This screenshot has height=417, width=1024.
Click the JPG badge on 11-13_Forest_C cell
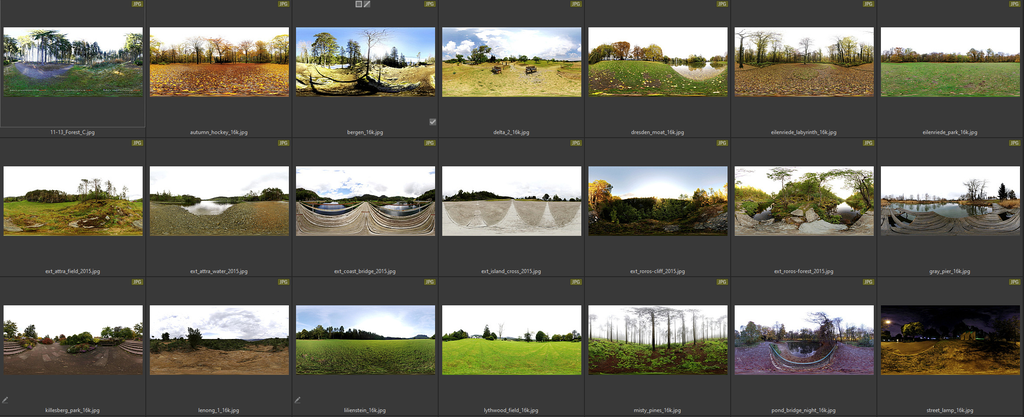click(x=137, y=4)
